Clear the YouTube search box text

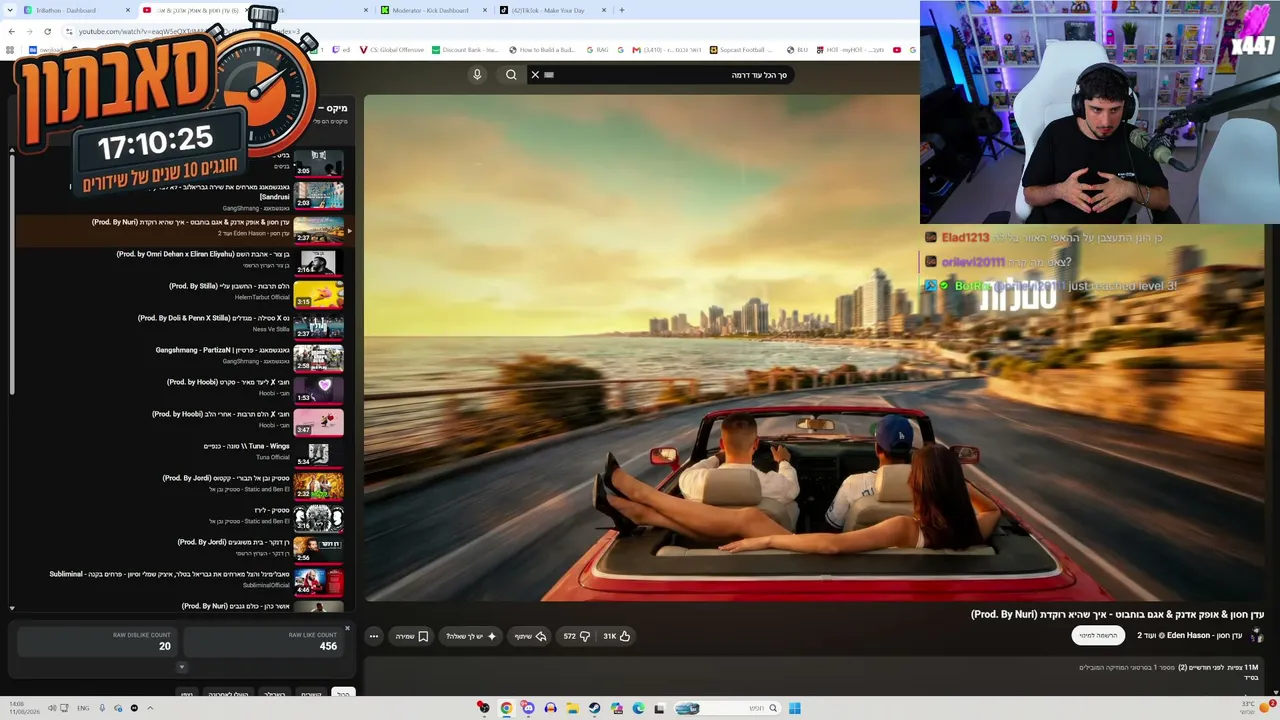(535, 75)
